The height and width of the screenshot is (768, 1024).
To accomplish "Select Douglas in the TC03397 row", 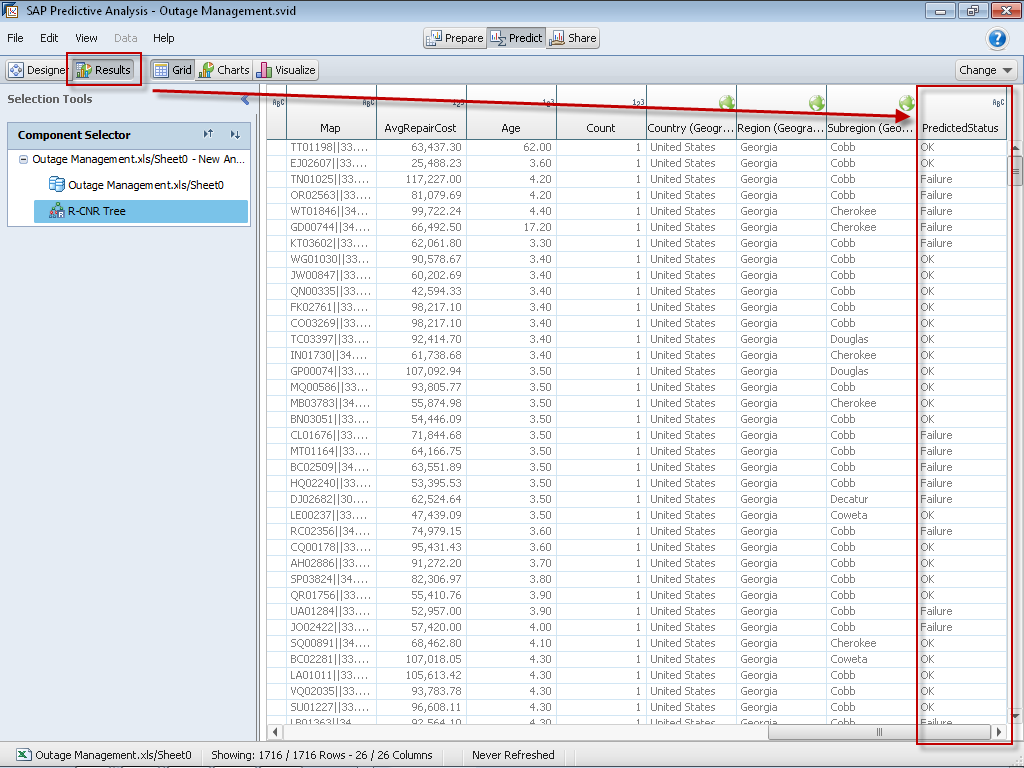I will pos(871,340).
